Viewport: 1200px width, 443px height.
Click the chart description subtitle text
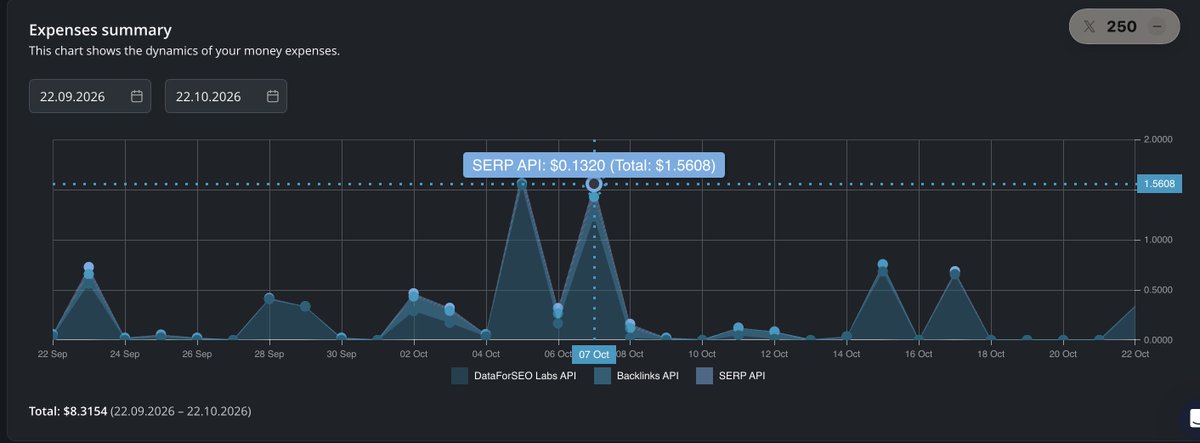click(184, 51)
